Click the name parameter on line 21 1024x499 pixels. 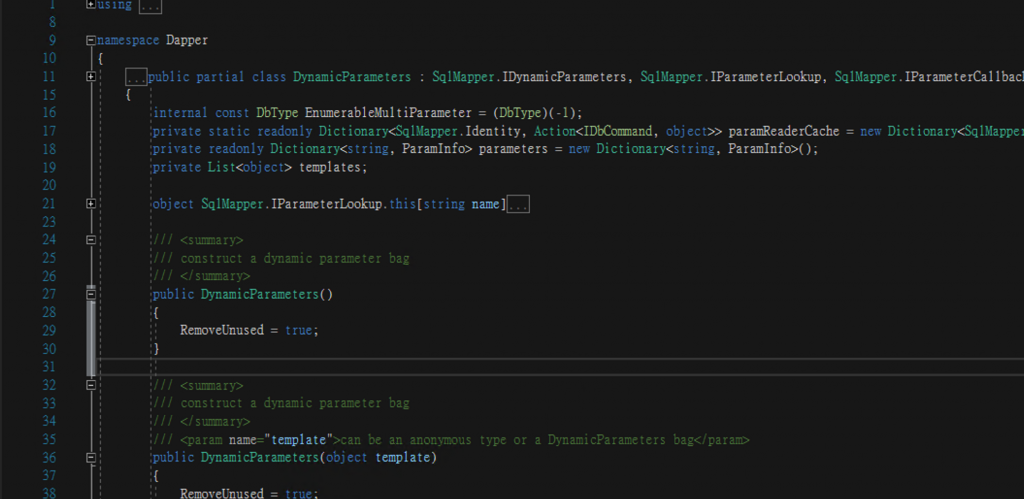(x=485, y=204)
